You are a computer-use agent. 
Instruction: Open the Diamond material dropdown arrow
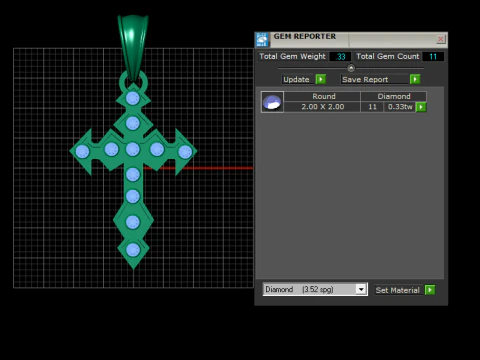361,289
